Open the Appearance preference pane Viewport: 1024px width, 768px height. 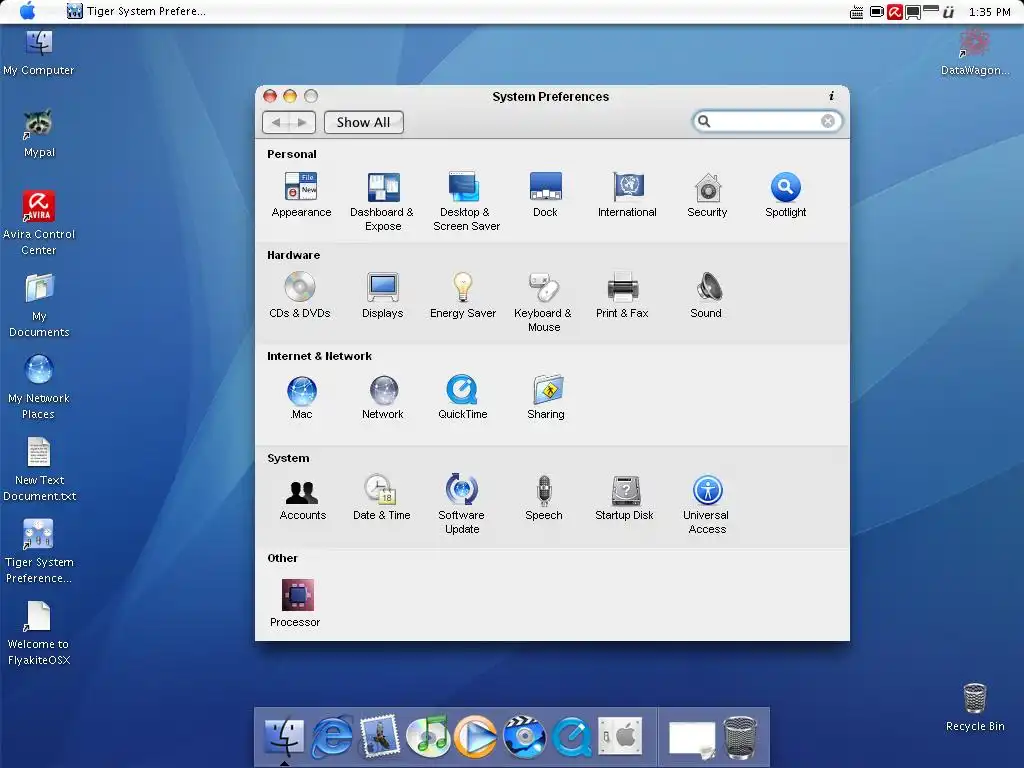(301, 195)
